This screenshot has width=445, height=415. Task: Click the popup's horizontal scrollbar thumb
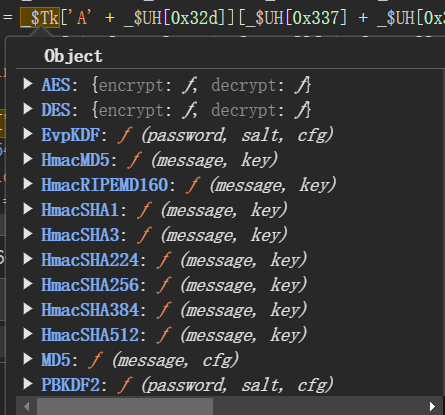pos(125,406)
